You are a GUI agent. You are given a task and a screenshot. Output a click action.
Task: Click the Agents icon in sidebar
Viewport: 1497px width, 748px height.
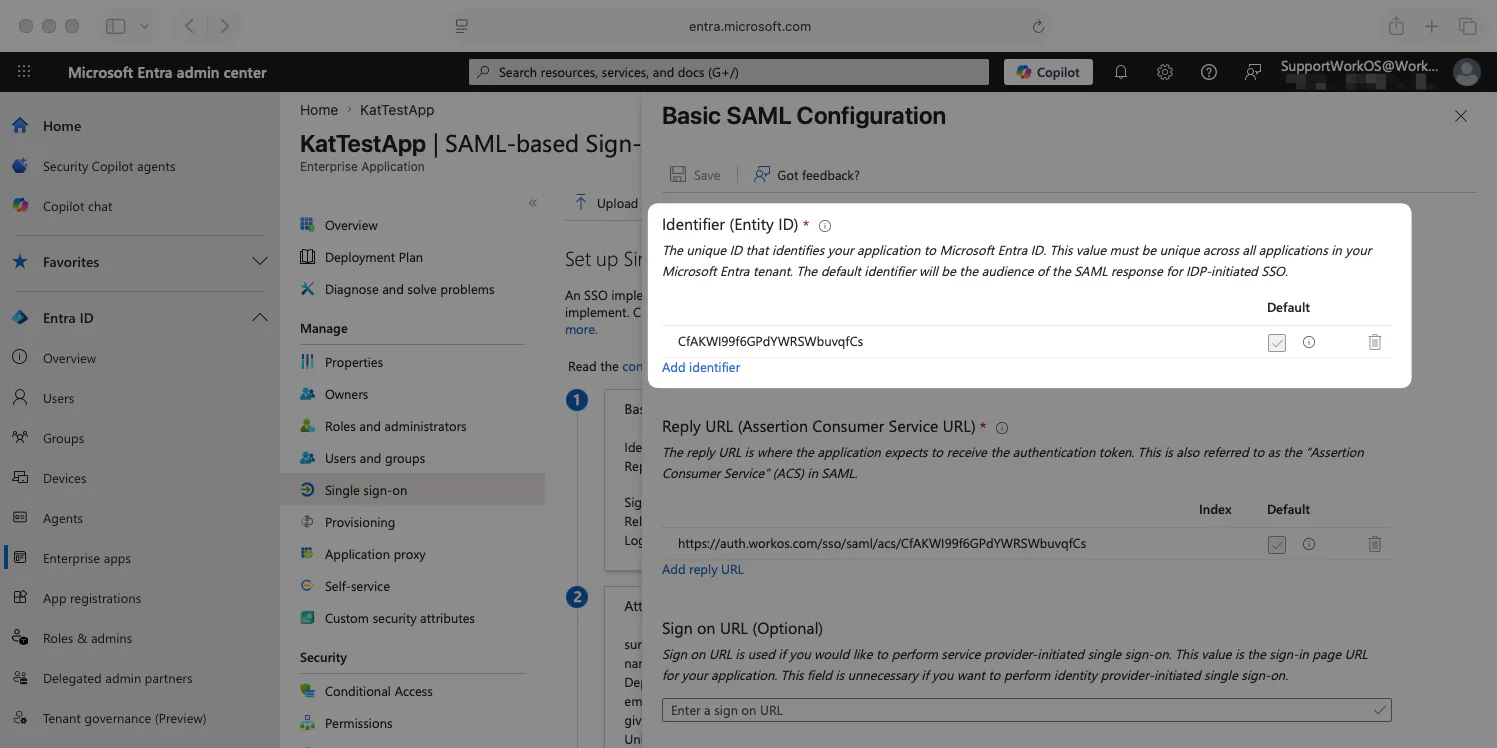(x=20, y=518)
